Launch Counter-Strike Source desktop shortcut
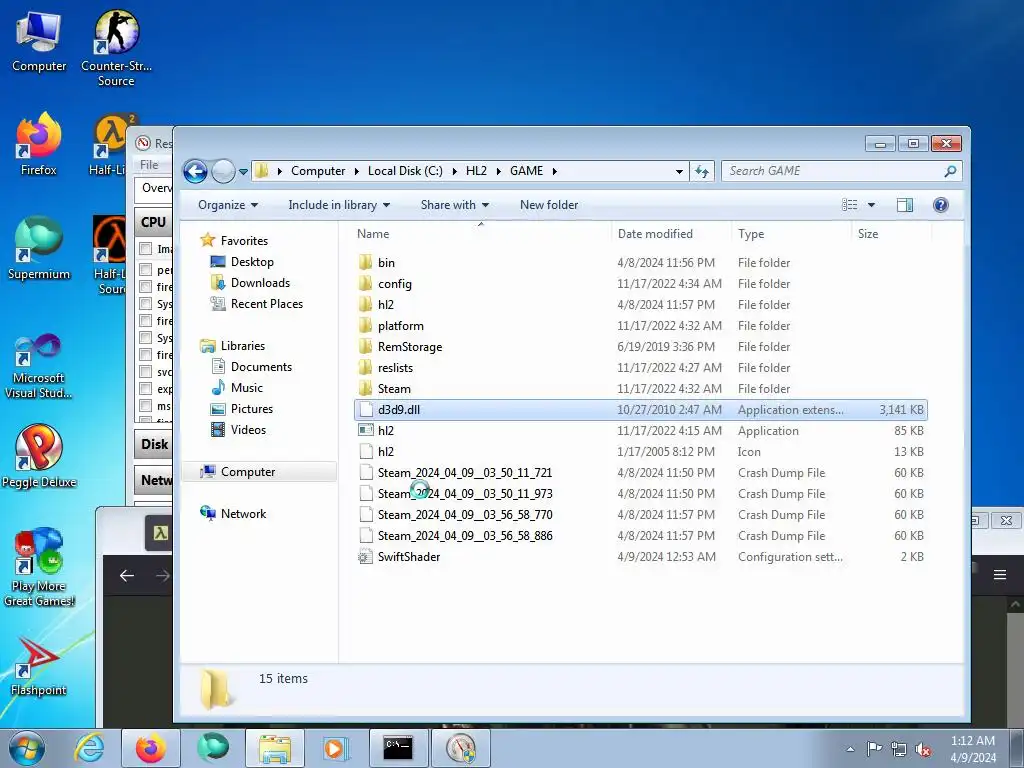 click(116, 47)
